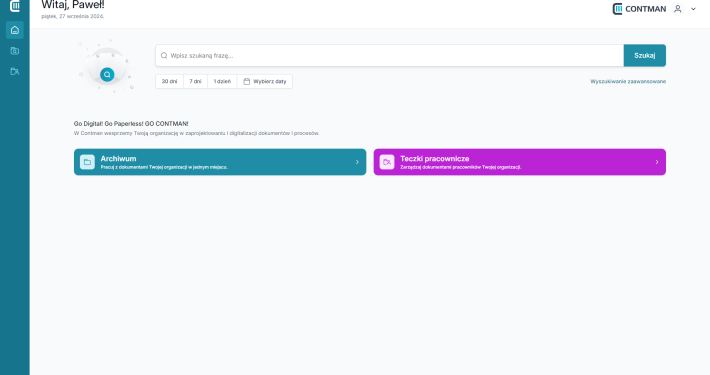
Task: Expand Teczki pracownicze card chevron arrow
Action: (x=657, y=162)
